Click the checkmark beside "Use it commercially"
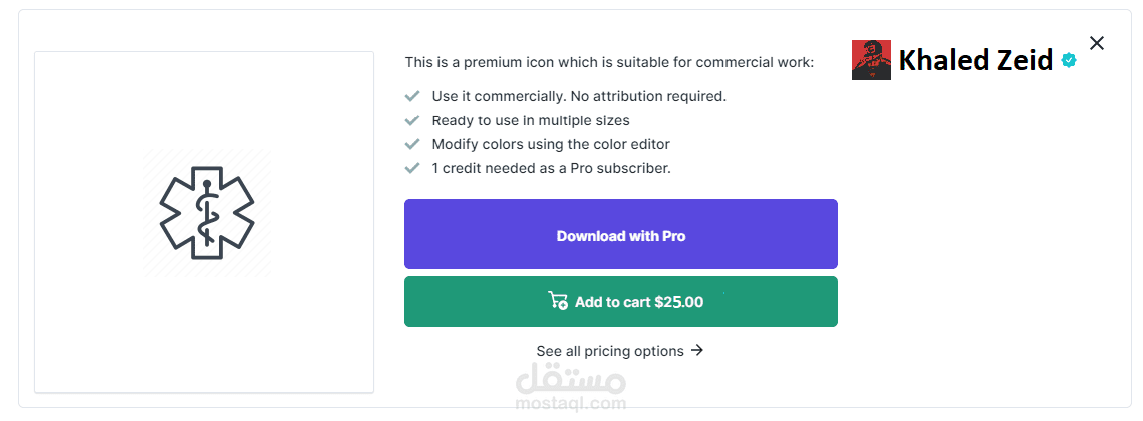Screen dimensions: 1143x421 (411, 96)
